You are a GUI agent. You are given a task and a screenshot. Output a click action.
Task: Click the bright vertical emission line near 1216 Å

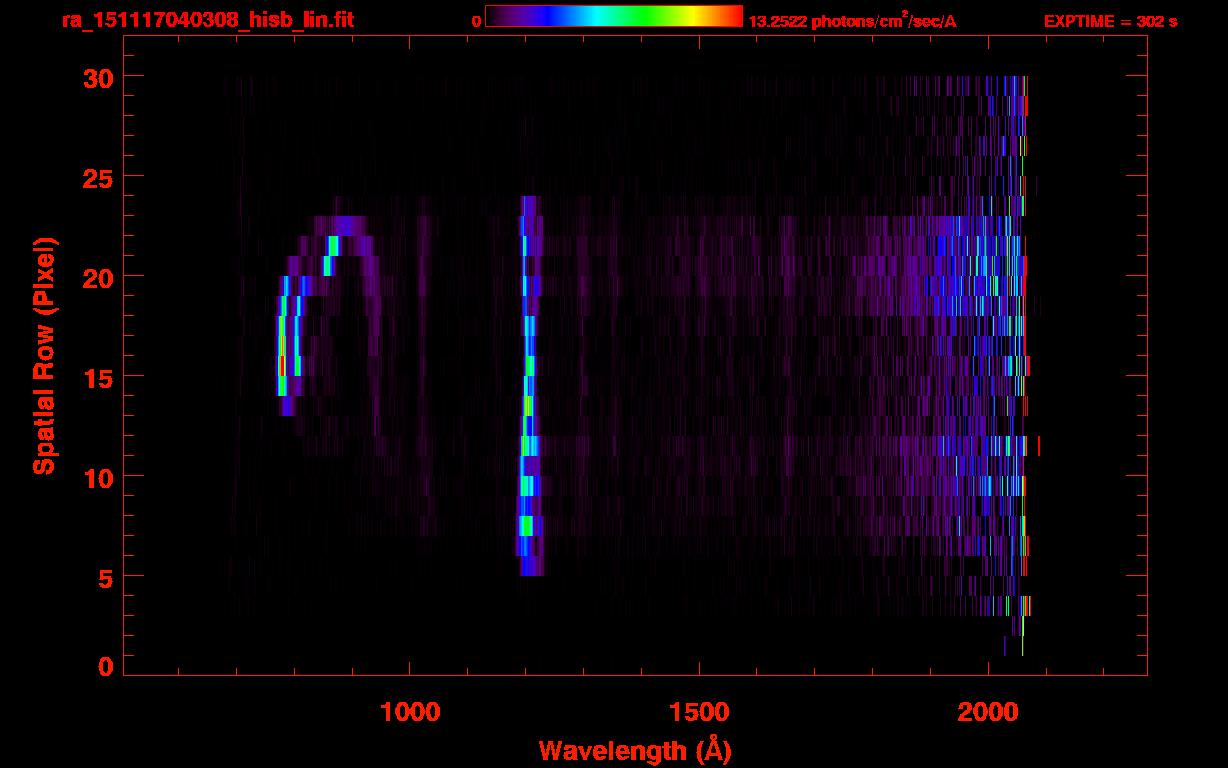(x=529, y=386)
